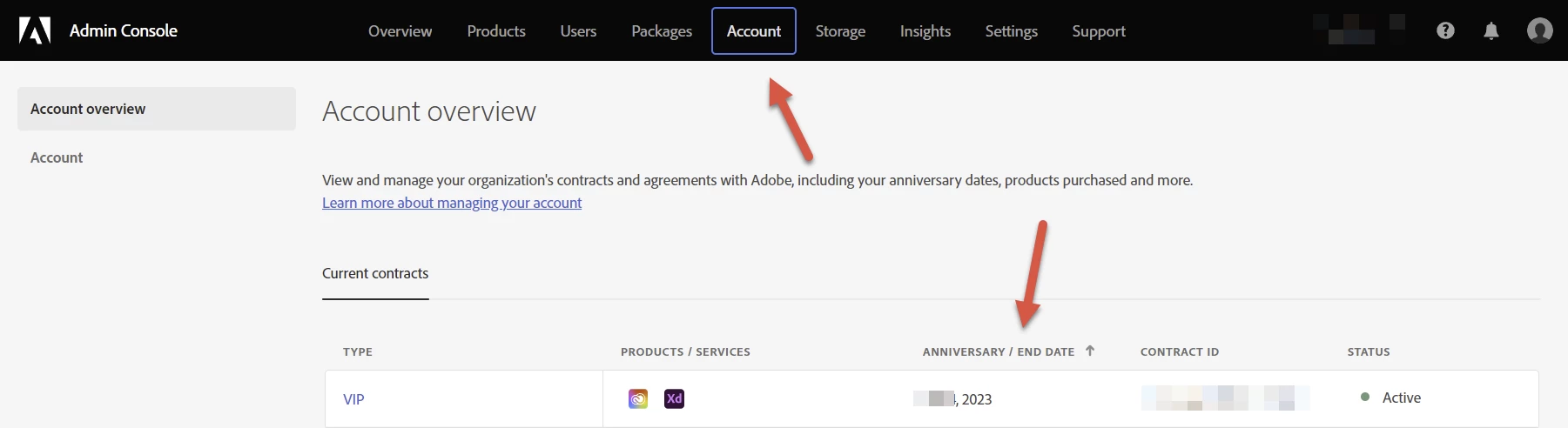Click the 2023 anniversary date cell
The width and height of the screenshot is (1568, 428).
952,399
